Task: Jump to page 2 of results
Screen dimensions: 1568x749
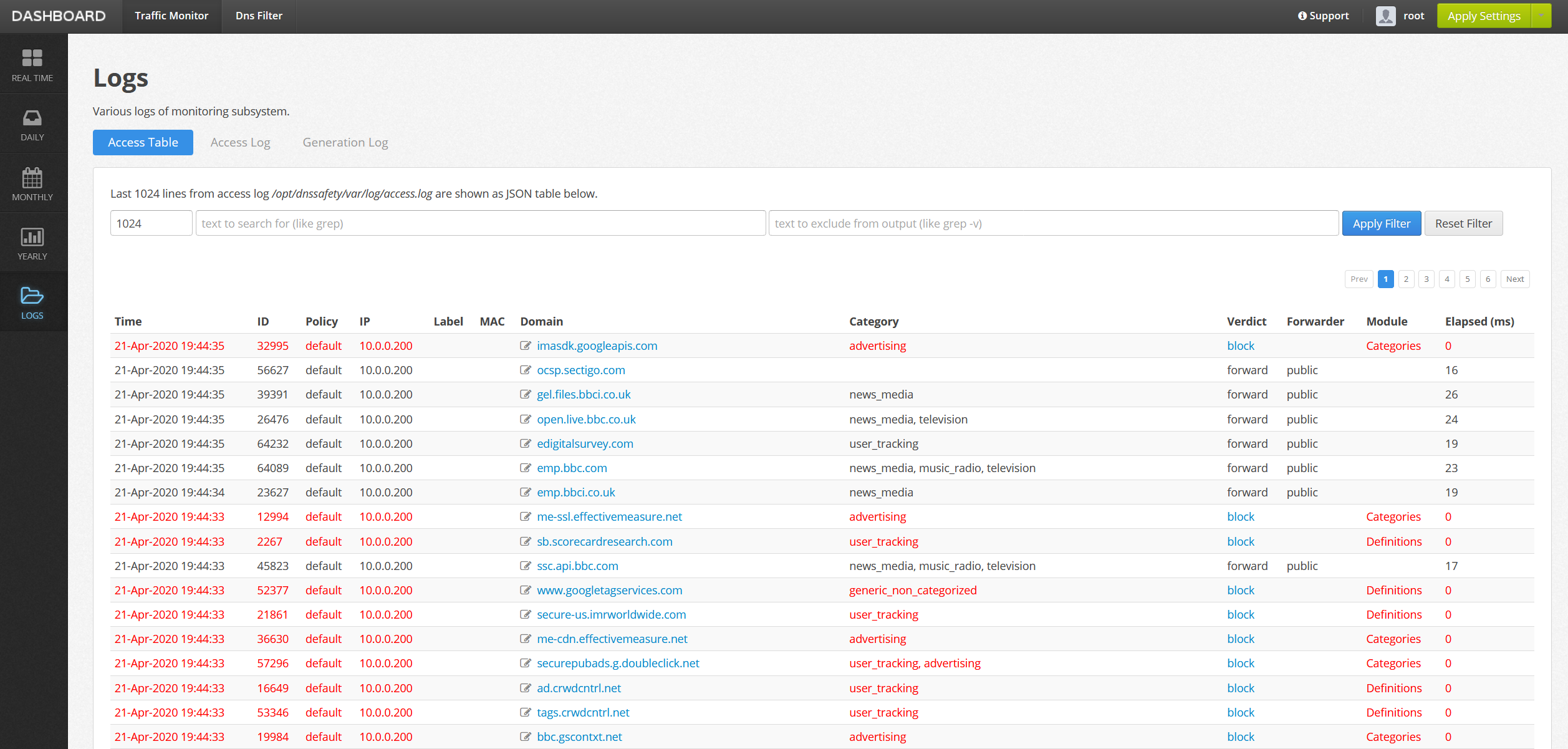Action: pyautogui.click(x=1406, y=279)
